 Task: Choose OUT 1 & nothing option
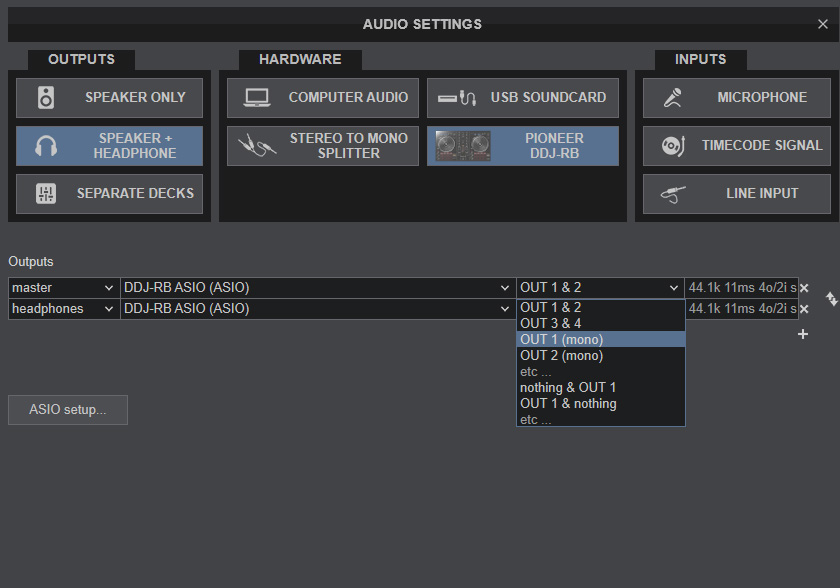tap(601, 404)
